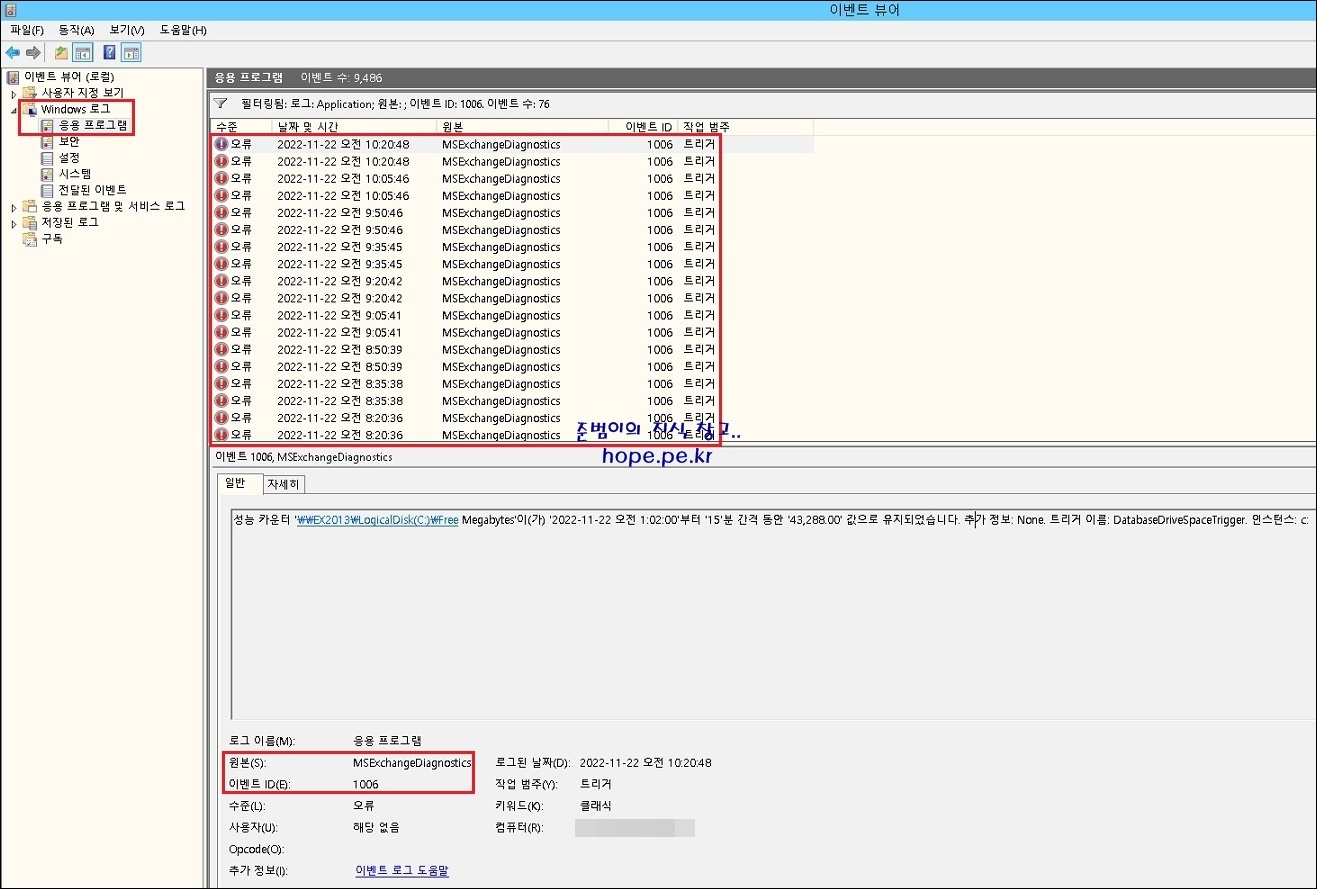The image size is (1317, 889).
Task: Click the 저장된 로그 folder icon
Action: (x=30, y=222)
